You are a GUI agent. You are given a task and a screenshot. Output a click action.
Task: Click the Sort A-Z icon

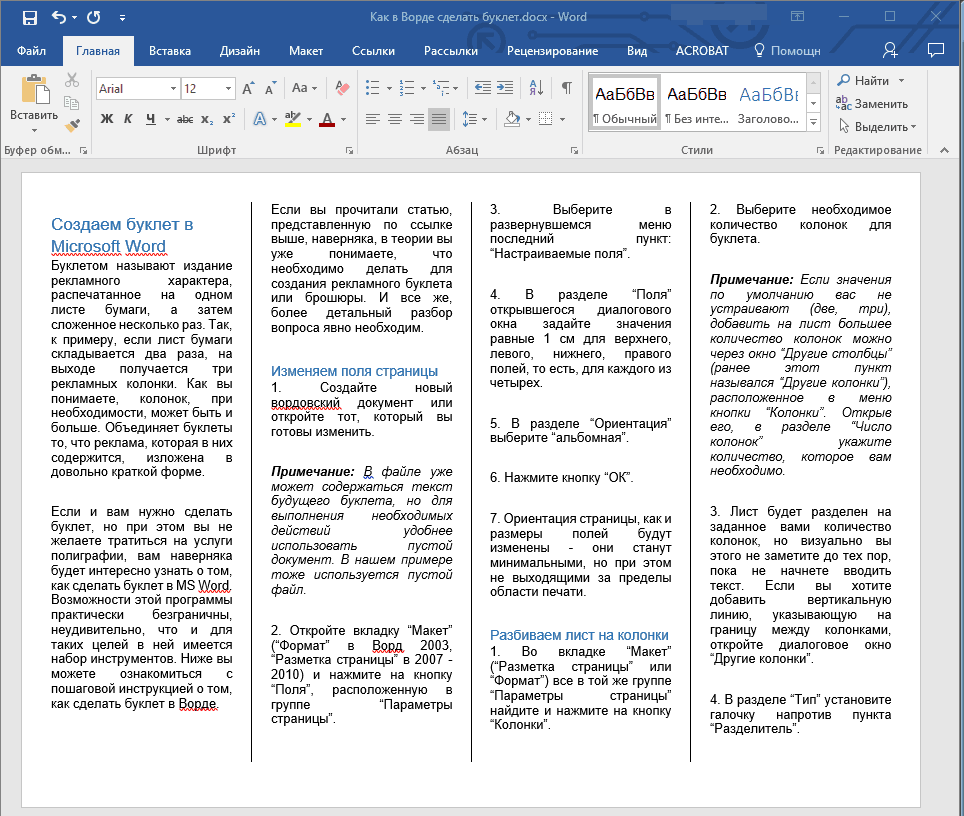pos(535,88)
